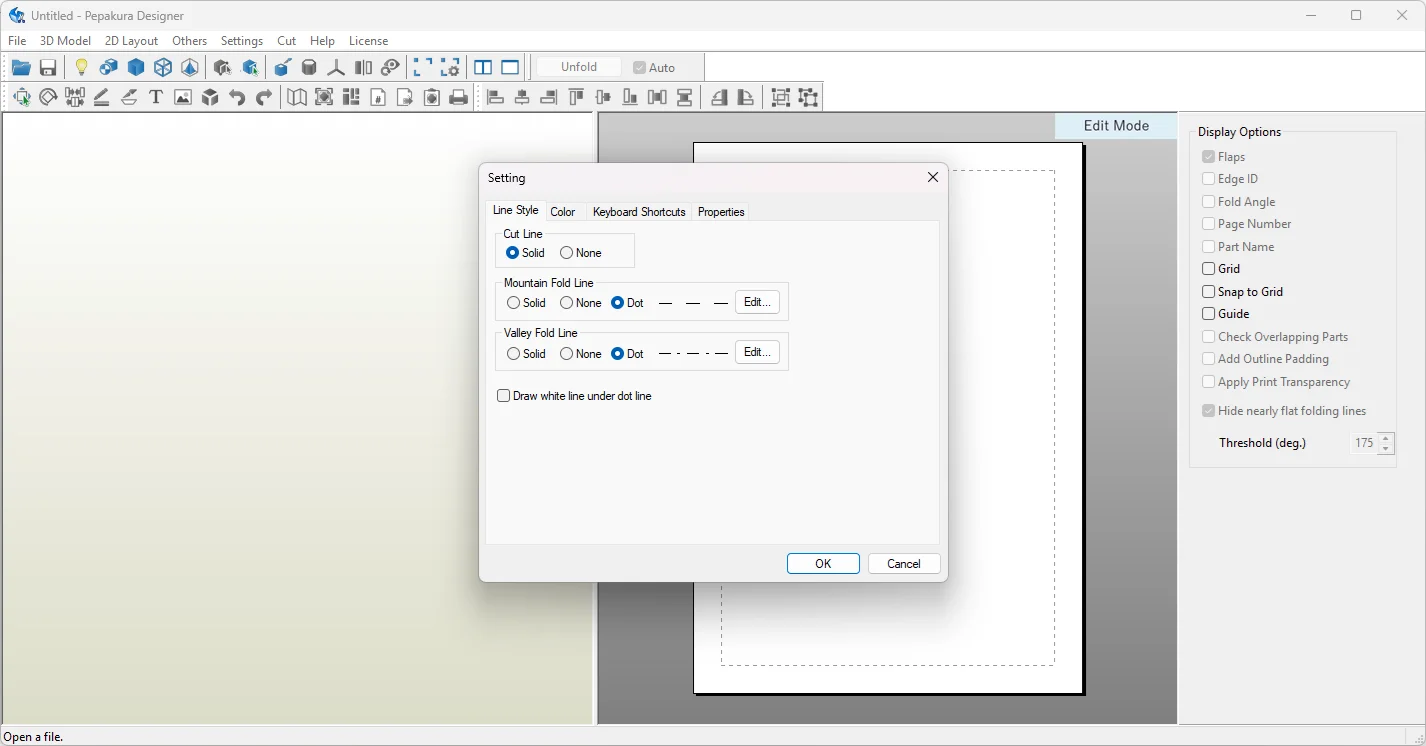Switch to the Color tab

pos(563,212)
